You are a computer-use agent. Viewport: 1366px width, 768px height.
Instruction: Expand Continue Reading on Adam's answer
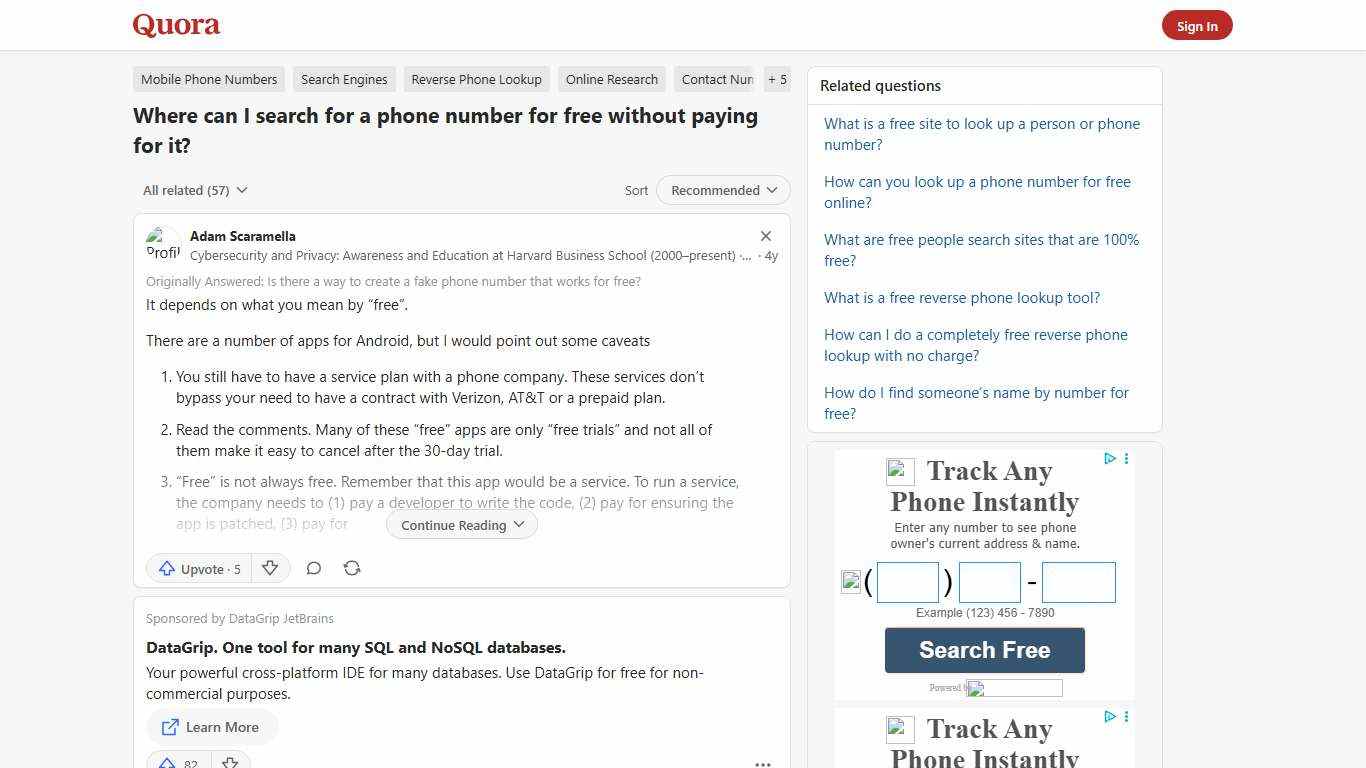click(x=461, y=524)
